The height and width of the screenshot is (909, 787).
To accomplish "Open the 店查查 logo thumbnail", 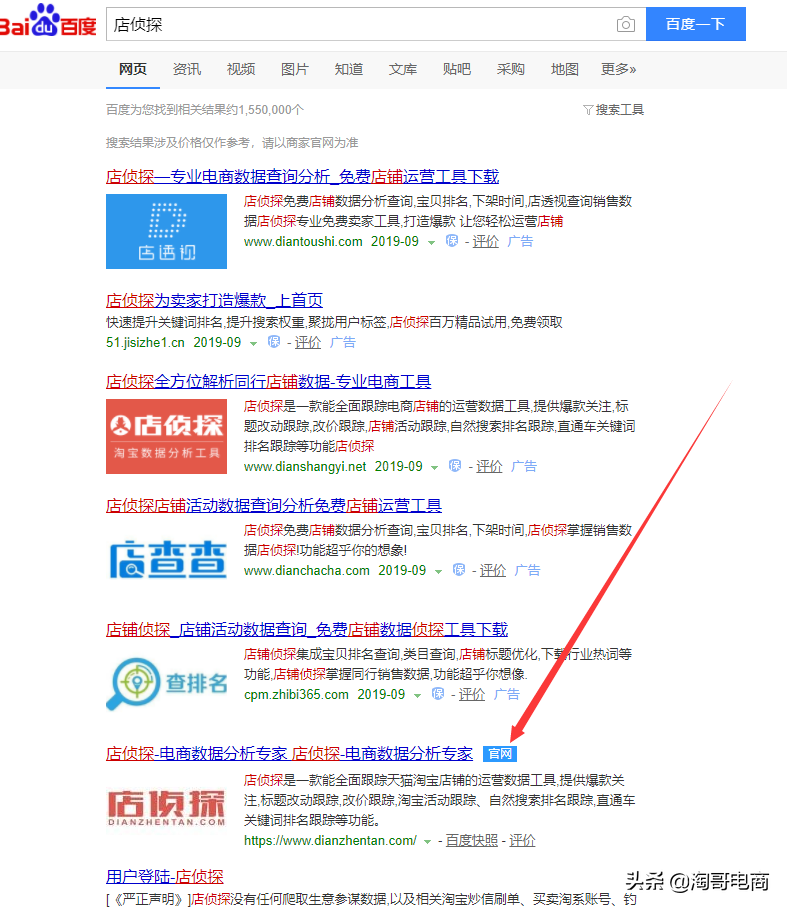I will 167,559.
